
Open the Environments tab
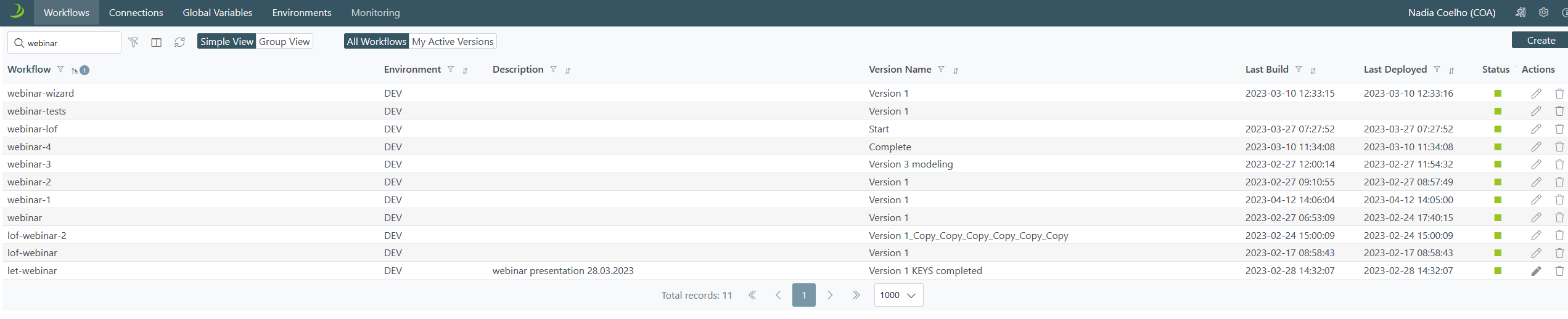[x=302, y=12]
